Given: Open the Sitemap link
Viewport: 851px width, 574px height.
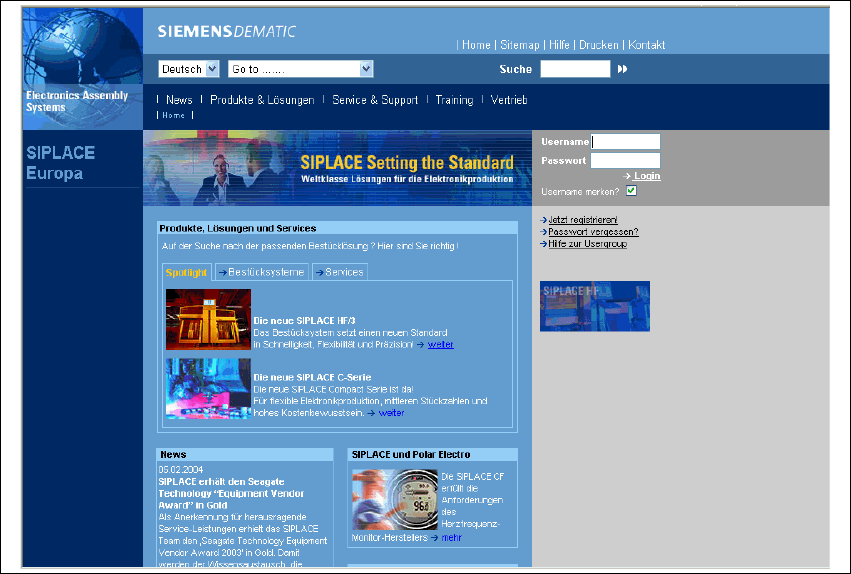Looking at the screenshot, I should (520, 45).
